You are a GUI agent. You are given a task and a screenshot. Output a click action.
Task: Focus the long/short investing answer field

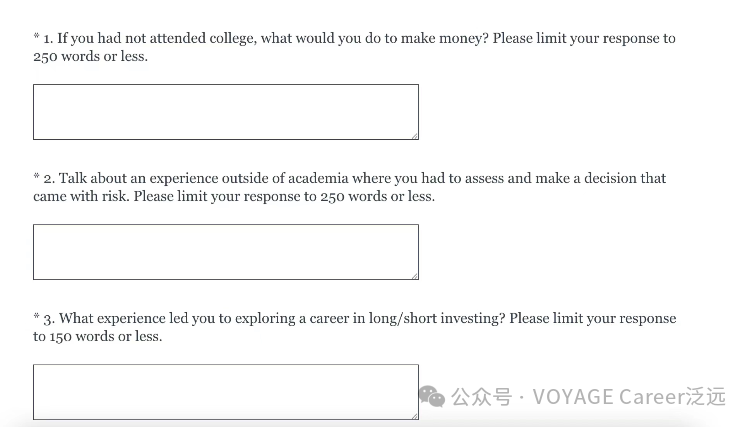point(225,391)
